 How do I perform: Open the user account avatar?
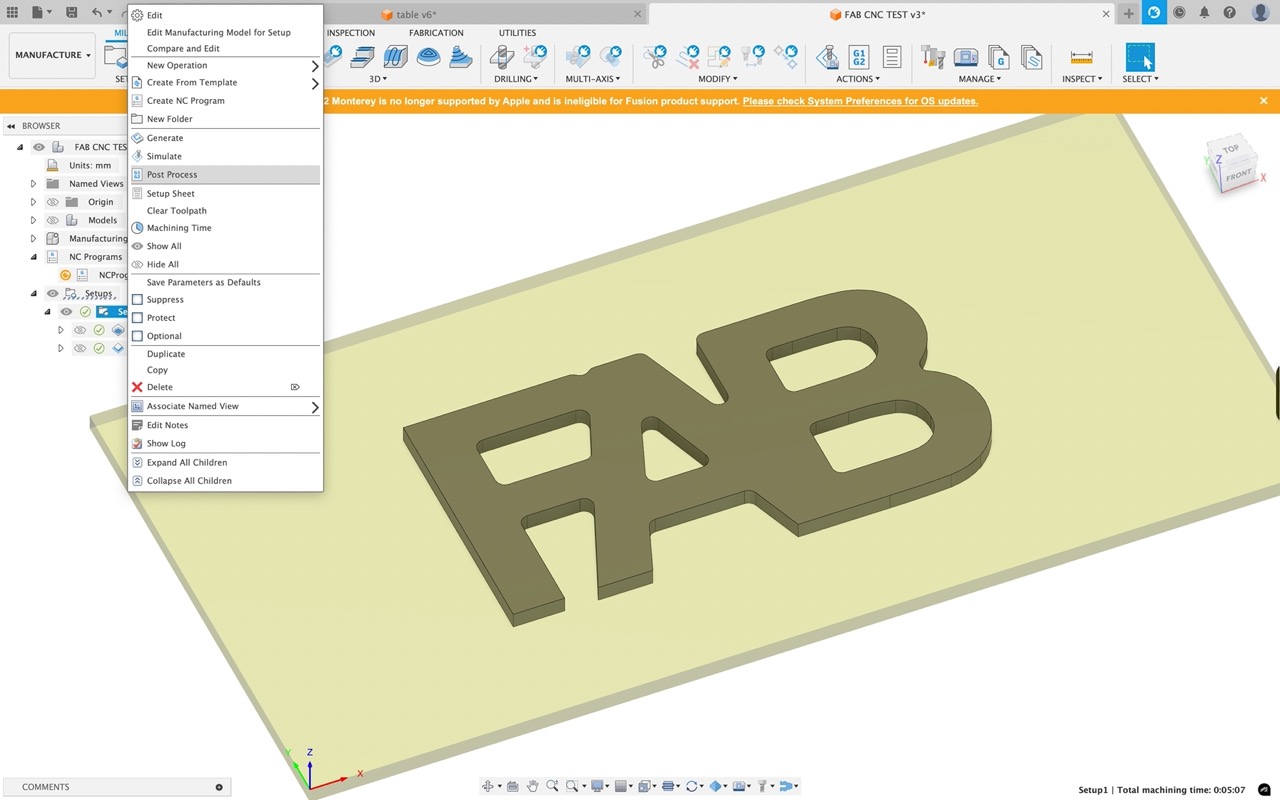coord(1260,13)
